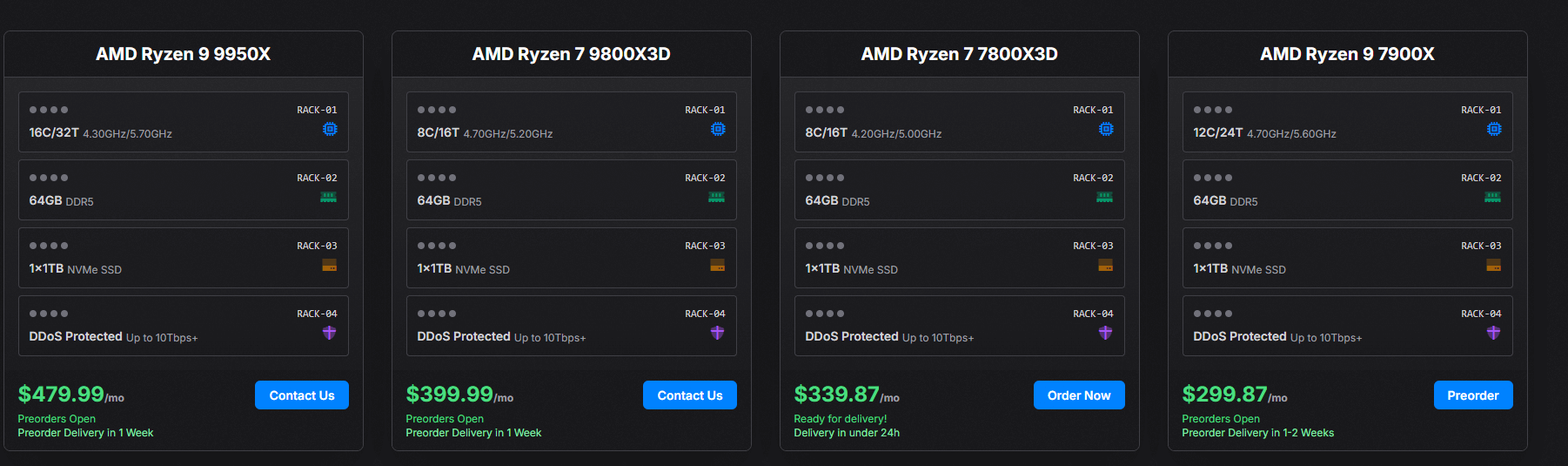Click CPU chip icon in Ryzen 9 9950X card
This screenshot has height=466, width=1568.
click(330, 129)
